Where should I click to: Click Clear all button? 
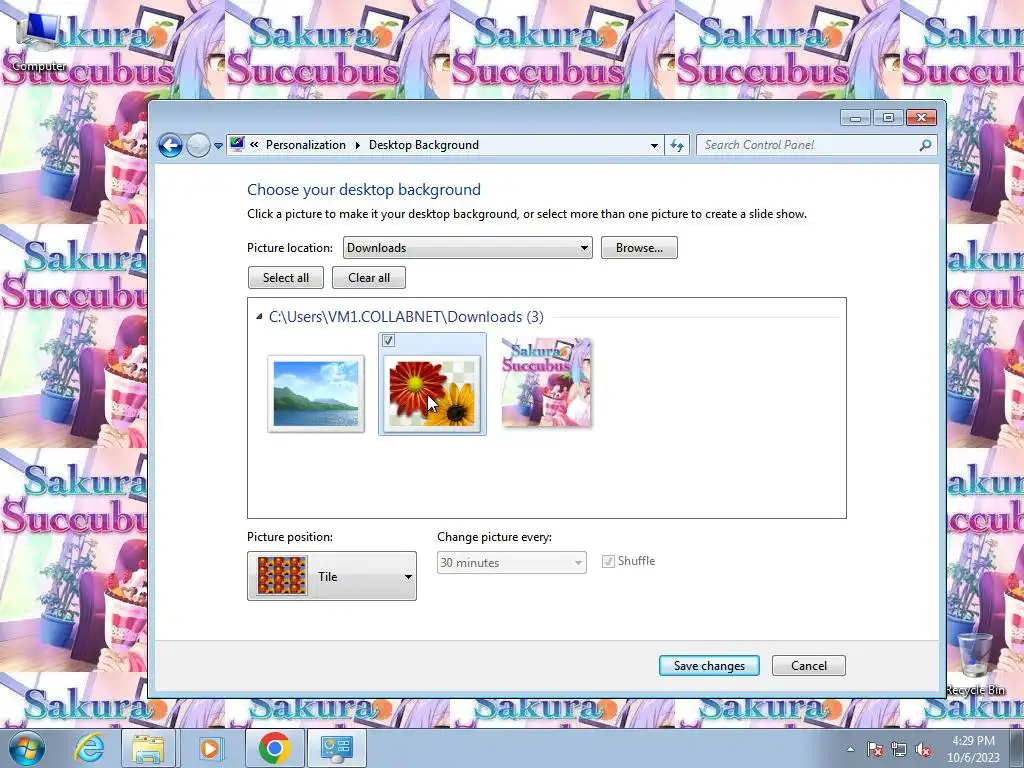click(369, 278)
